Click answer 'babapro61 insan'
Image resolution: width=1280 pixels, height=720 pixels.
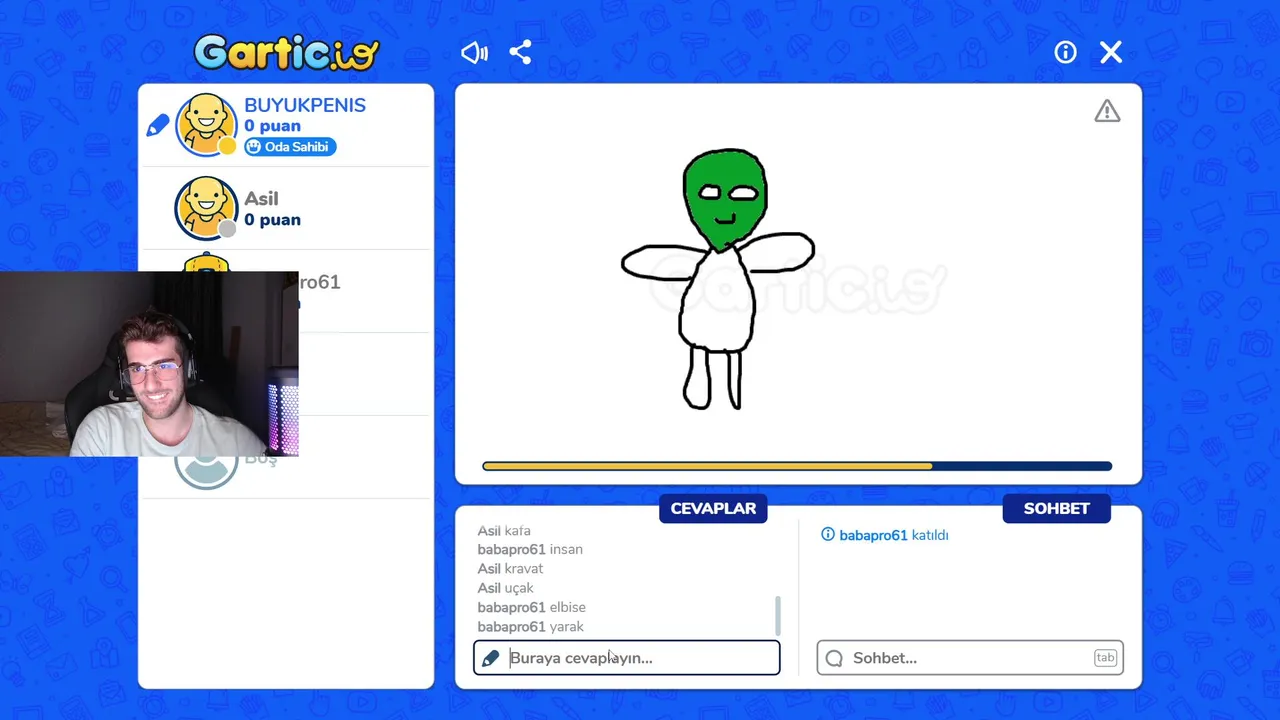(530, 550)
